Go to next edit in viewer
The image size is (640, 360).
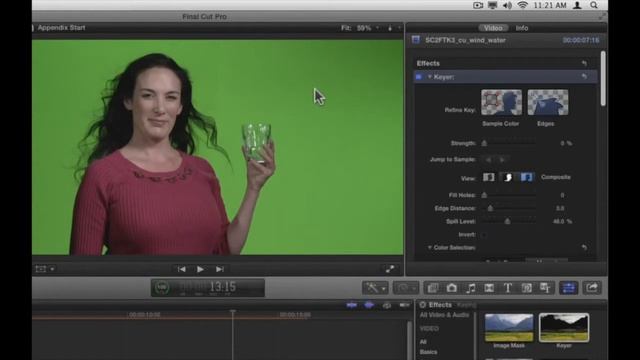point(220,269)
